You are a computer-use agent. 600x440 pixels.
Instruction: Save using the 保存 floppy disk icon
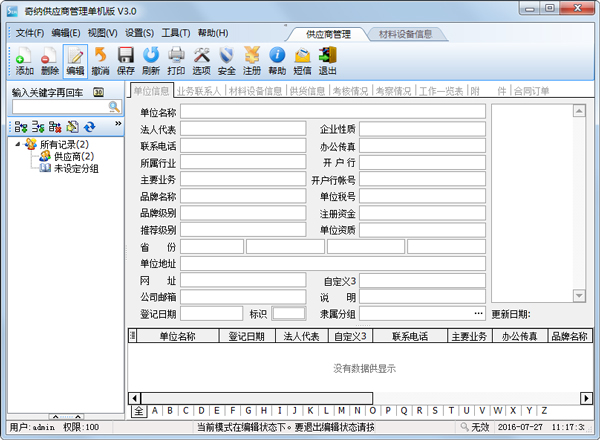point(126,61)
